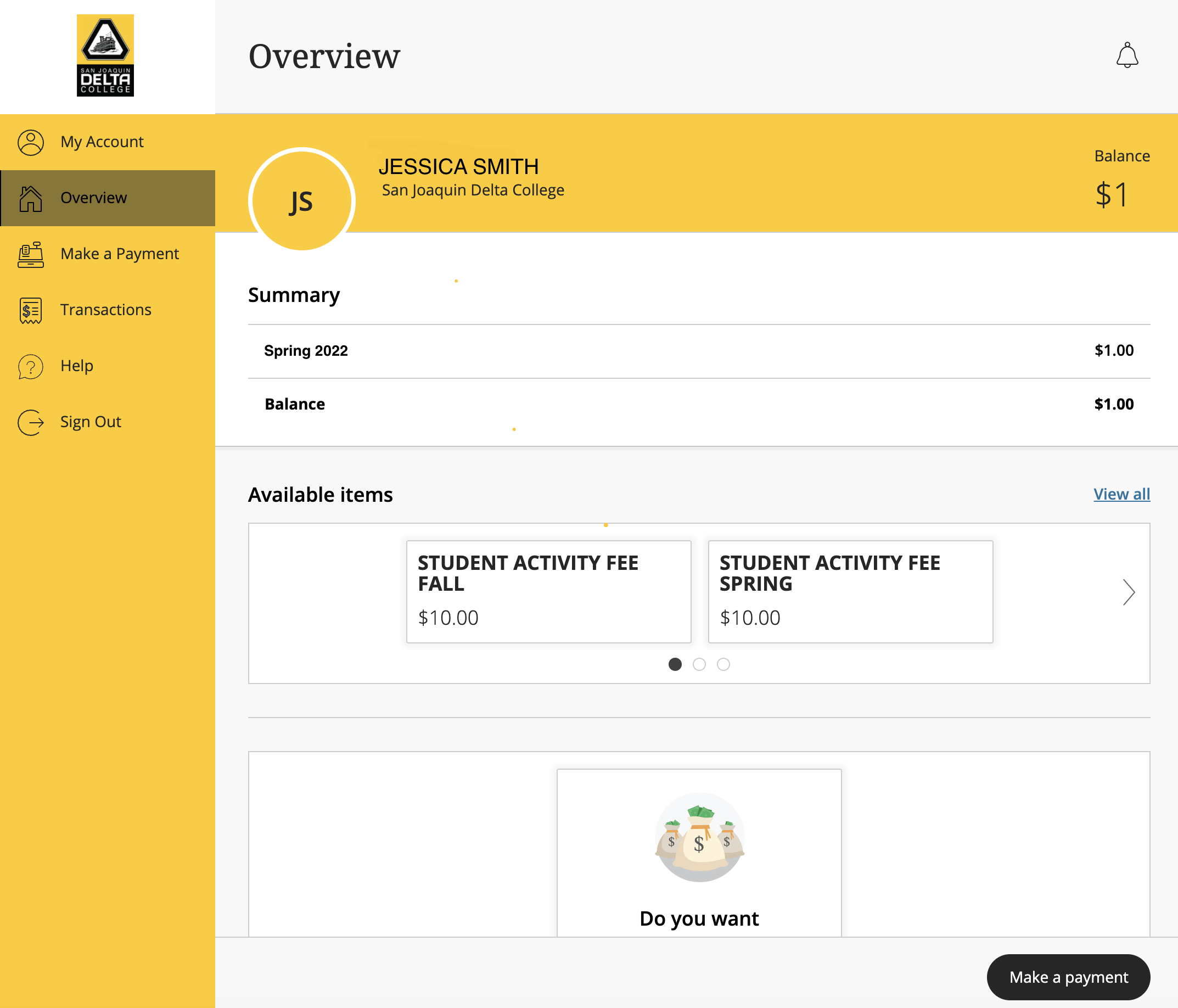1178x1008 pixels.
Task: Select the Student Activity Fee Fall card
Action: [x=548, y=592]
